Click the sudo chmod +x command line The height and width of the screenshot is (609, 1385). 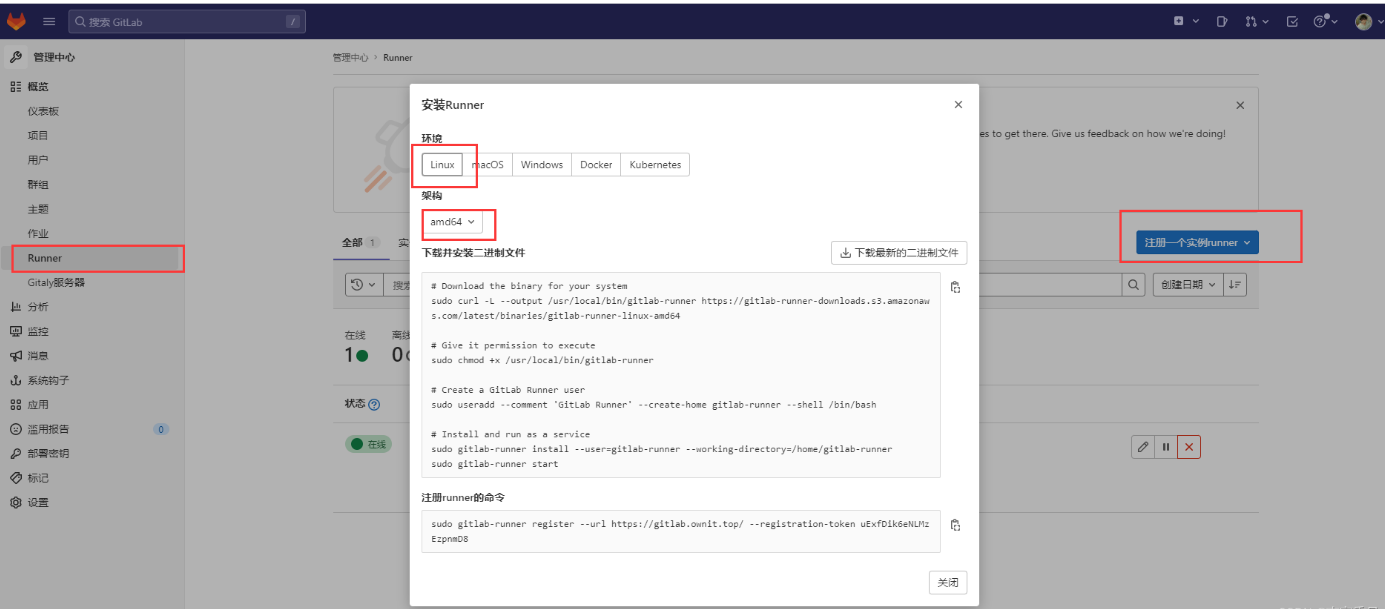pyautogui.click(x=542, y=360)
